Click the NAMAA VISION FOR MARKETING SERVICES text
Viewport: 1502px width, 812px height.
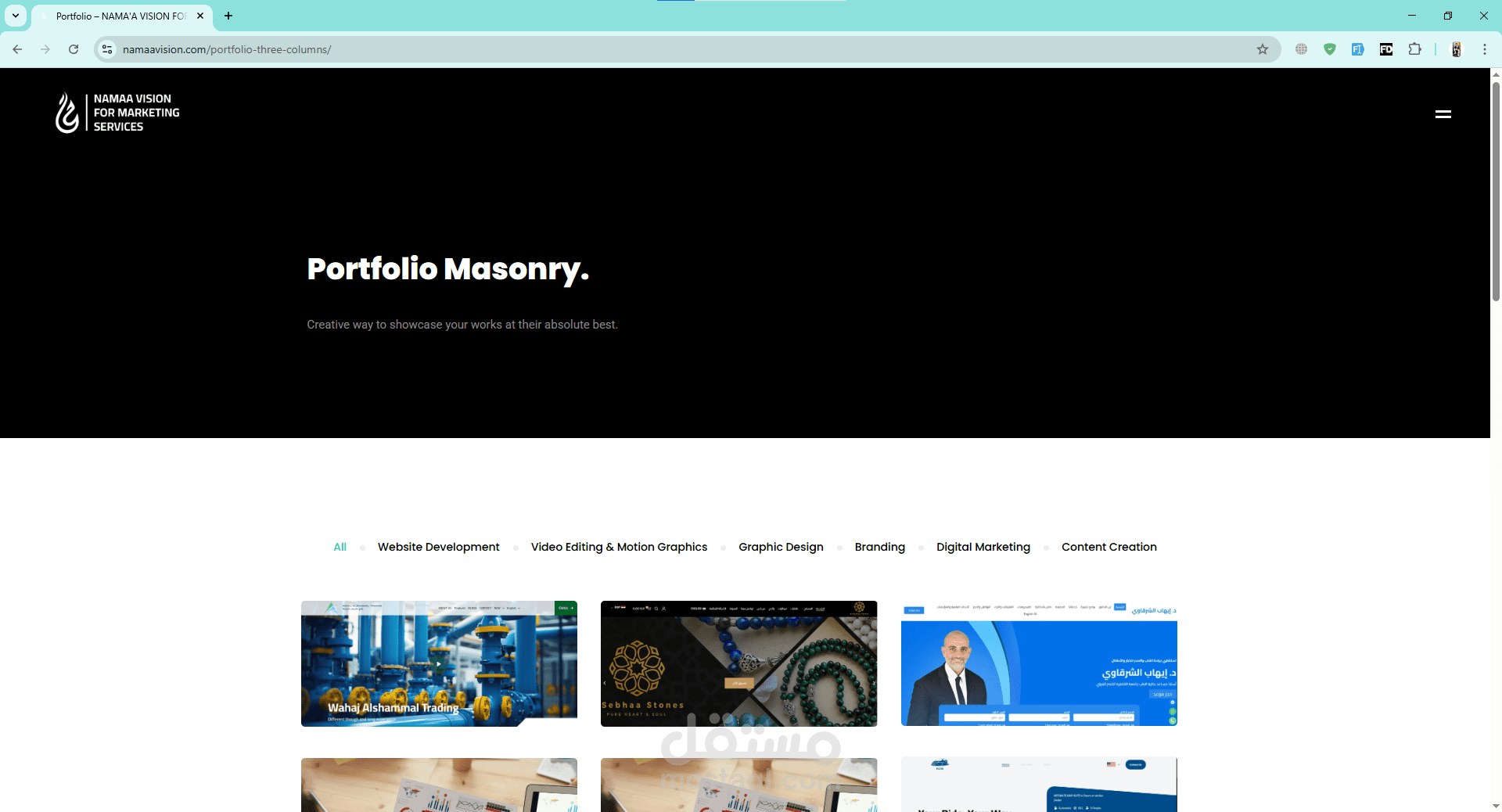(x=136, y=113)
